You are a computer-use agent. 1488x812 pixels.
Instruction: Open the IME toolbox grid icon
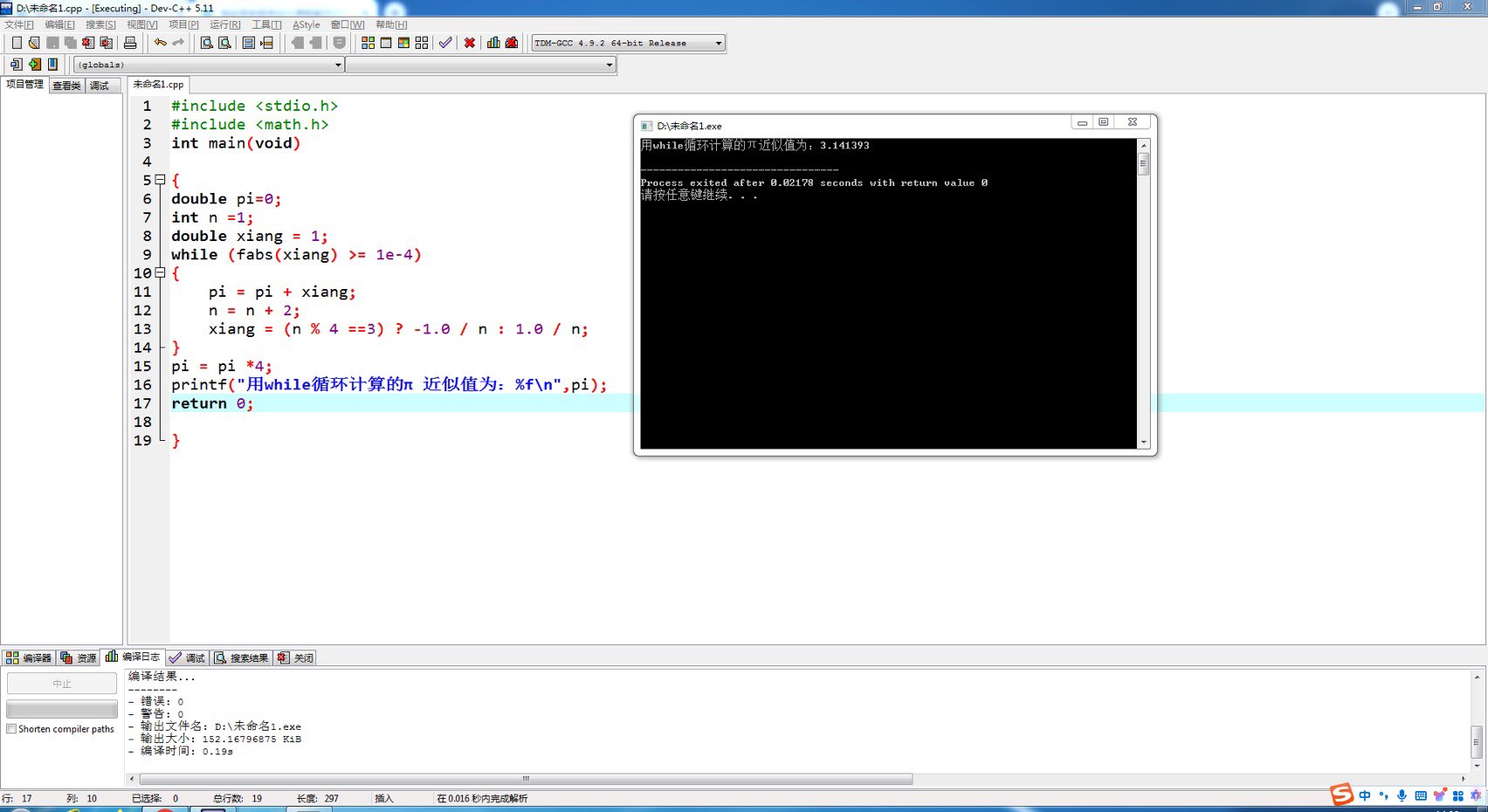pyautogui.click(x=1458, y=795)
